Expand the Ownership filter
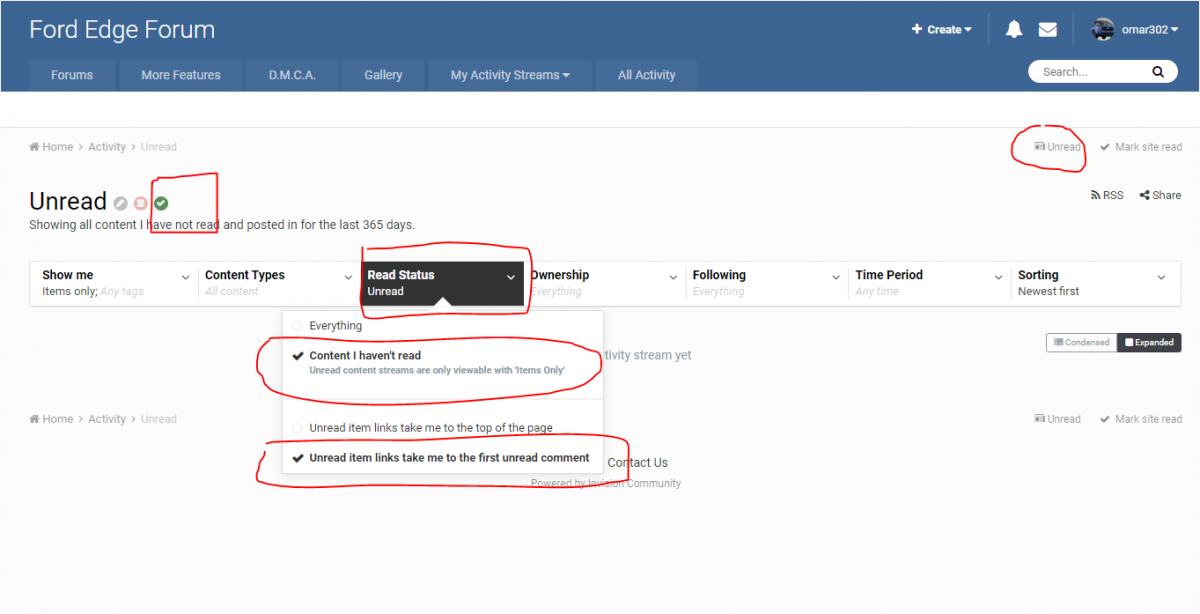This screenshot has width=1200, height=614. [x=604, y=283]
